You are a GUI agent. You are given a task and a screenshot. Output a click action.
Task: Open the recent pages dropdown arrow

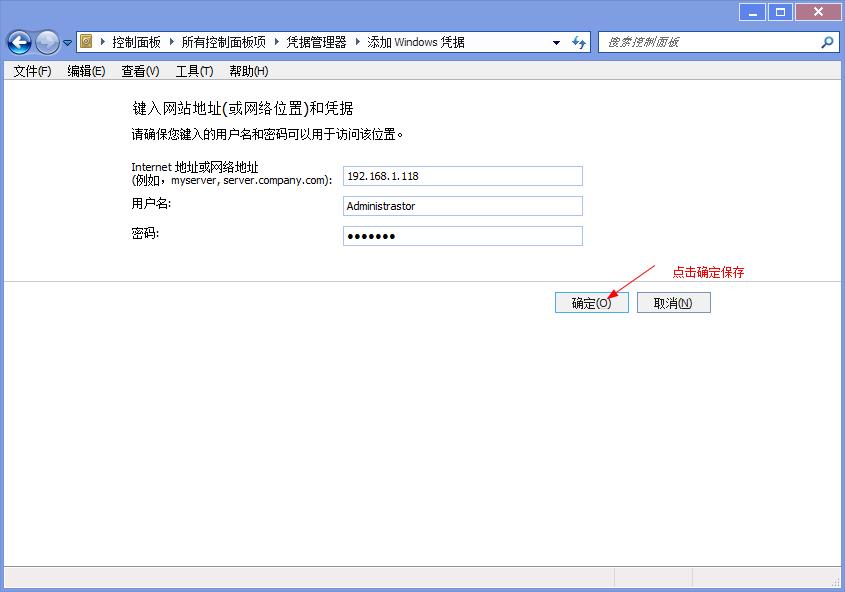pyautogui.click(x=68, y=43)
